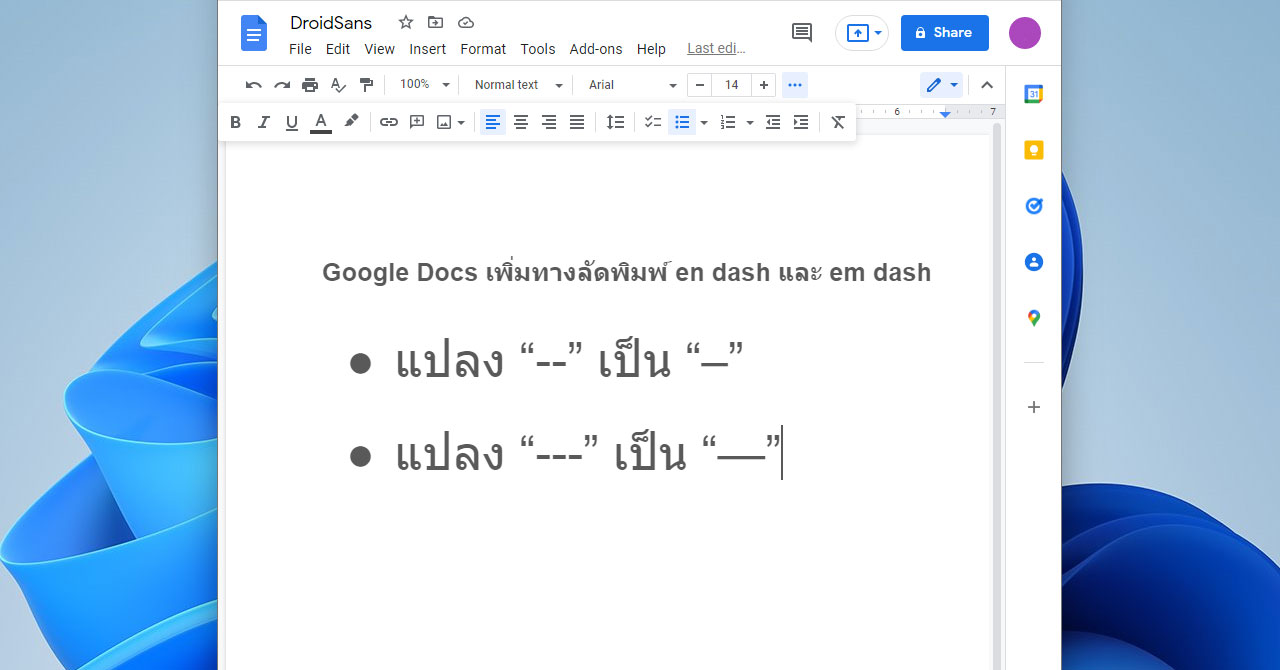This screenshot has height=670, width=1280.
Task: Open Google Maps side panel
Action: pyautogui.click(x=1034, y=318)
